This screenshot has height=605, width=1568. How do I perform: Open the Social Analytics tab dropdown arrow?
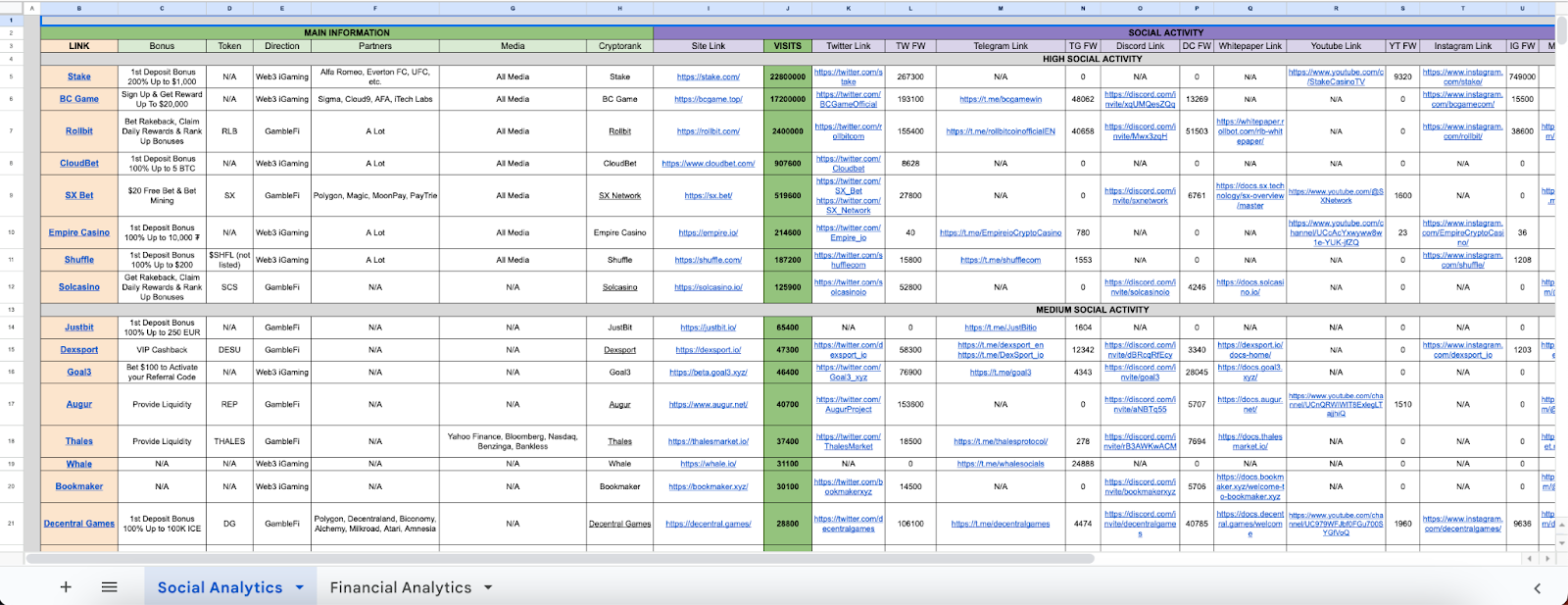coord(300,587)
